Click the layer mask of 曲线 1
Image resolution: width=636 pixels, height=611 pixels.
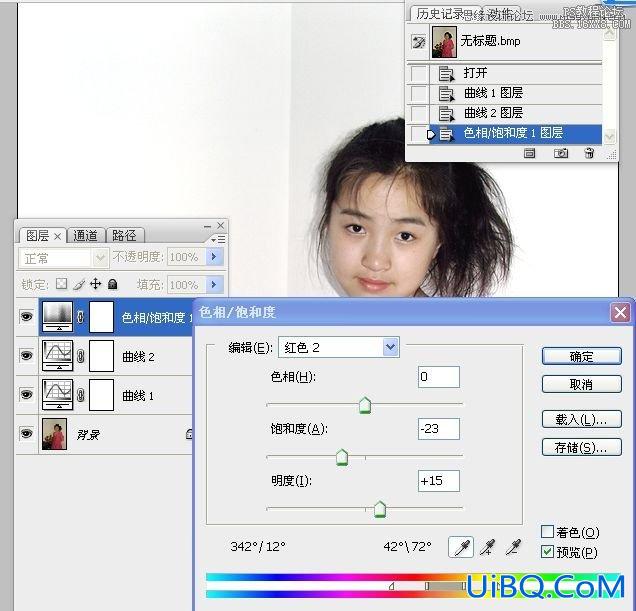101,395
